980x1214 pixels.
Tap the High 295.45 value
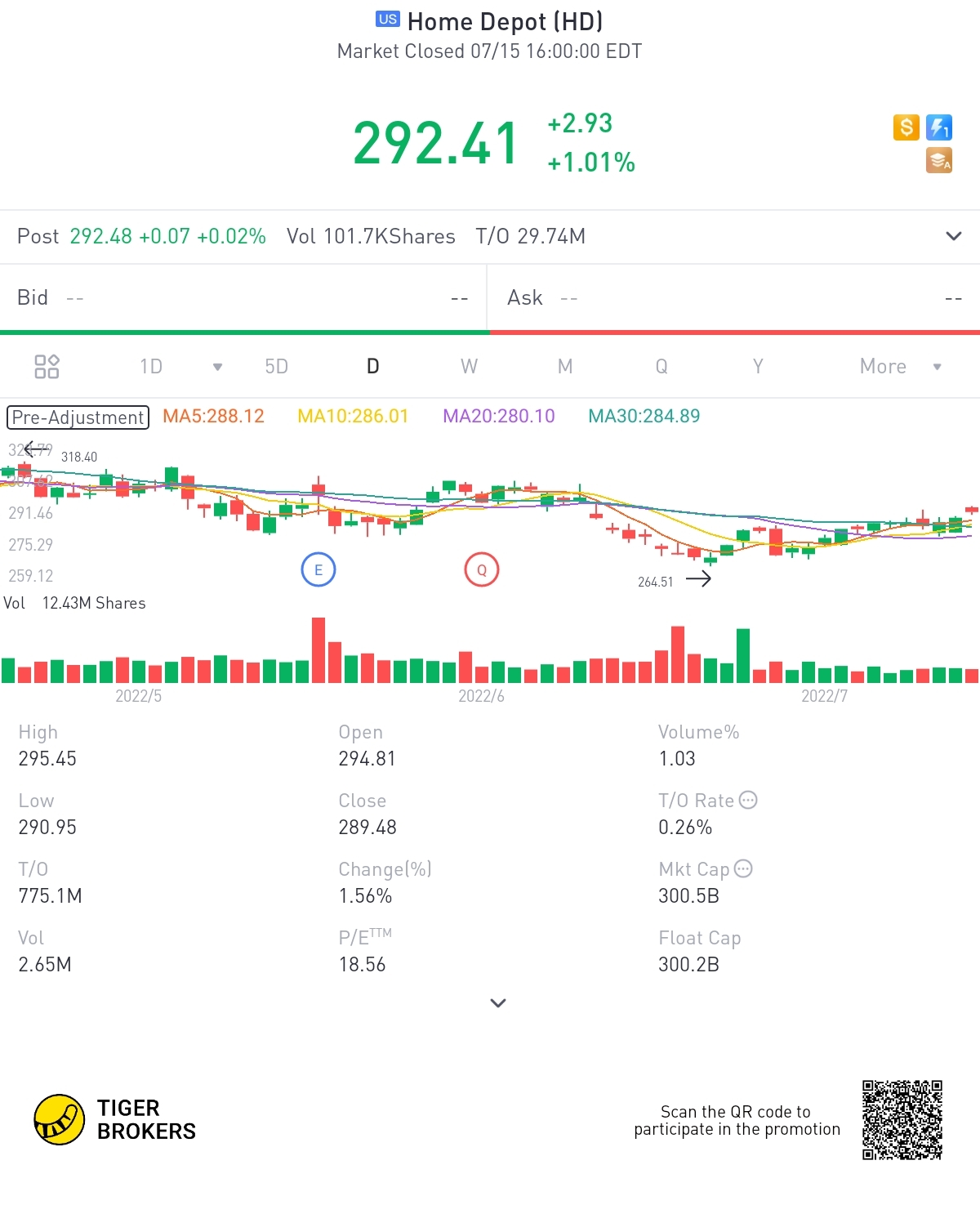pos(47,759)
